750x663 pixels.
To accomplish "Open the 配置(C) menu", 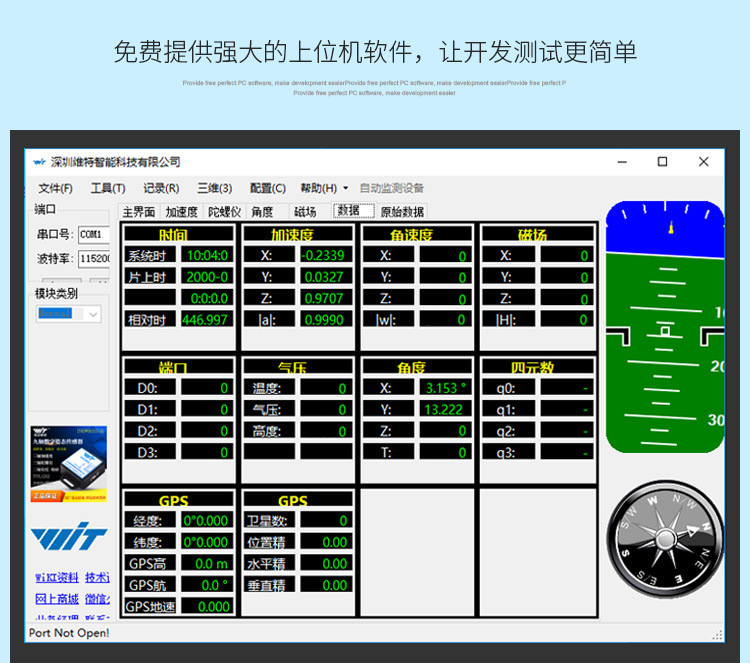I will pyautogui.click(x=268, y=188).
